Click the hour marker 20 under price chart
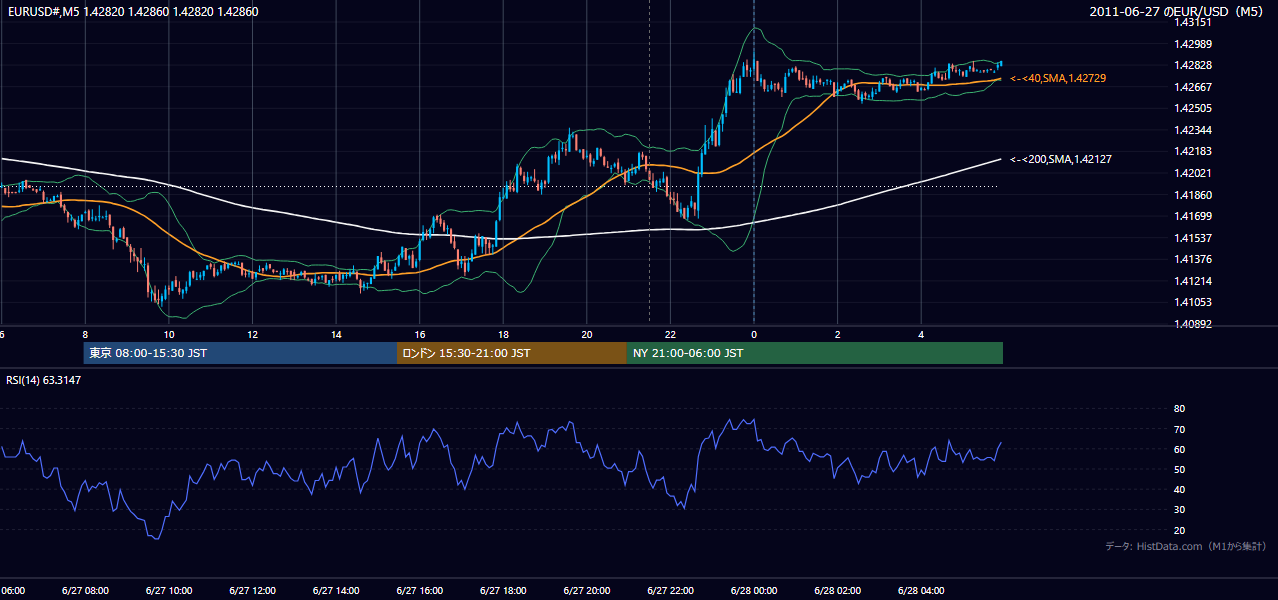This screenshot has height=600, width=1278. coord(587,335)
